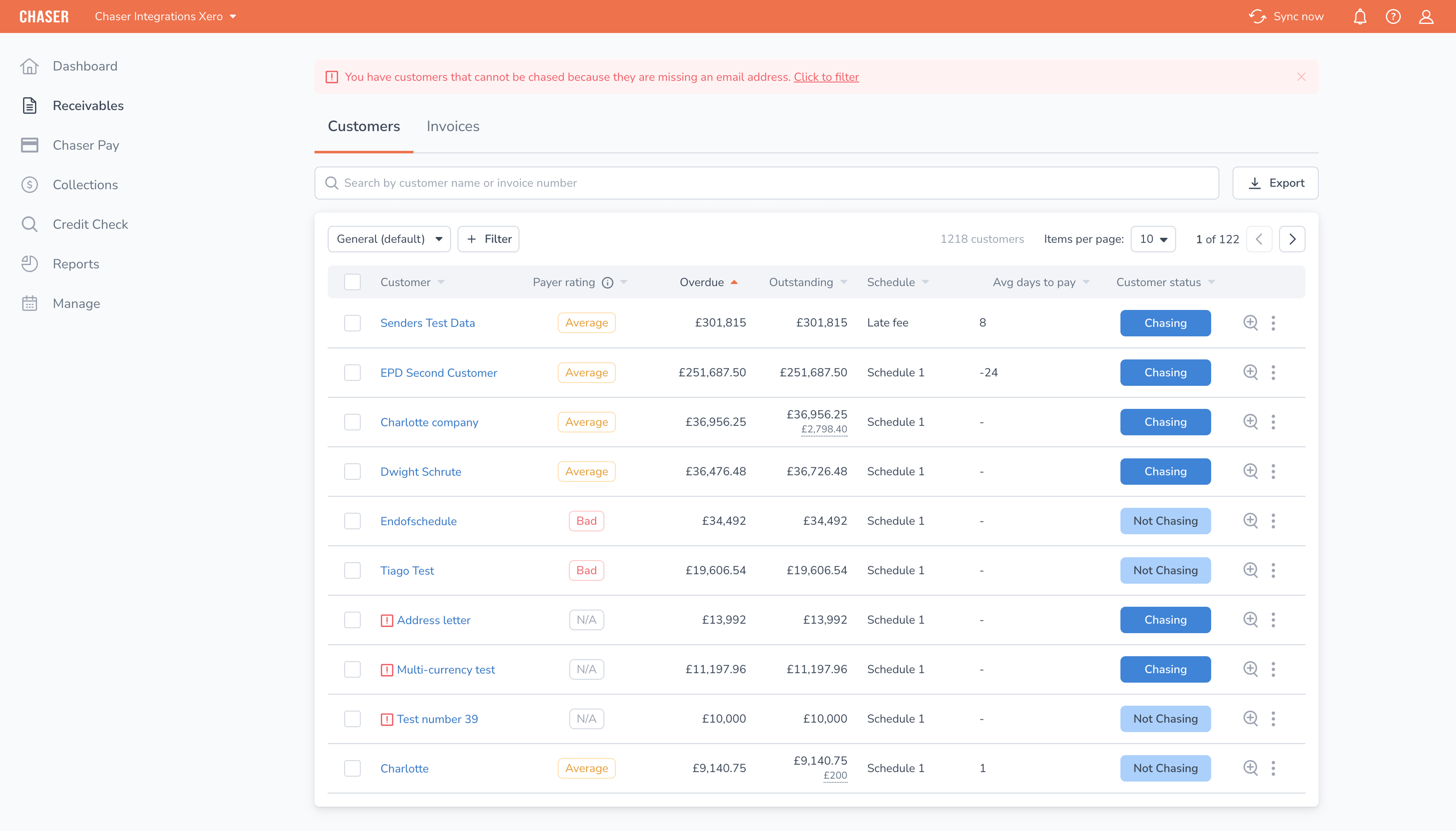This screenshot has height=831, width=1456.
Task: Click the help question mark icon
Action: pos(1393,16)
